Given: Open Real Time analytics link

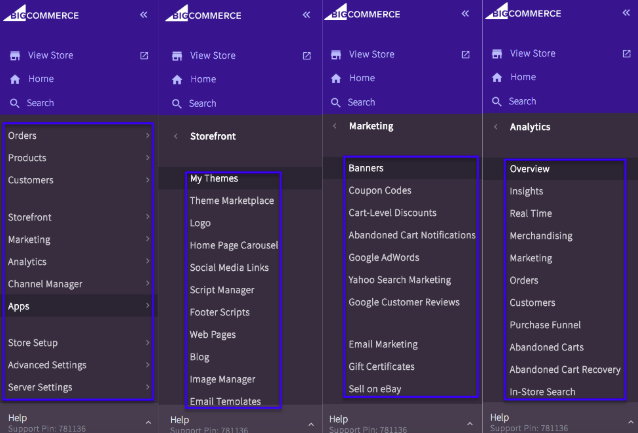Looking at the screenshot, I should (531, 214).
